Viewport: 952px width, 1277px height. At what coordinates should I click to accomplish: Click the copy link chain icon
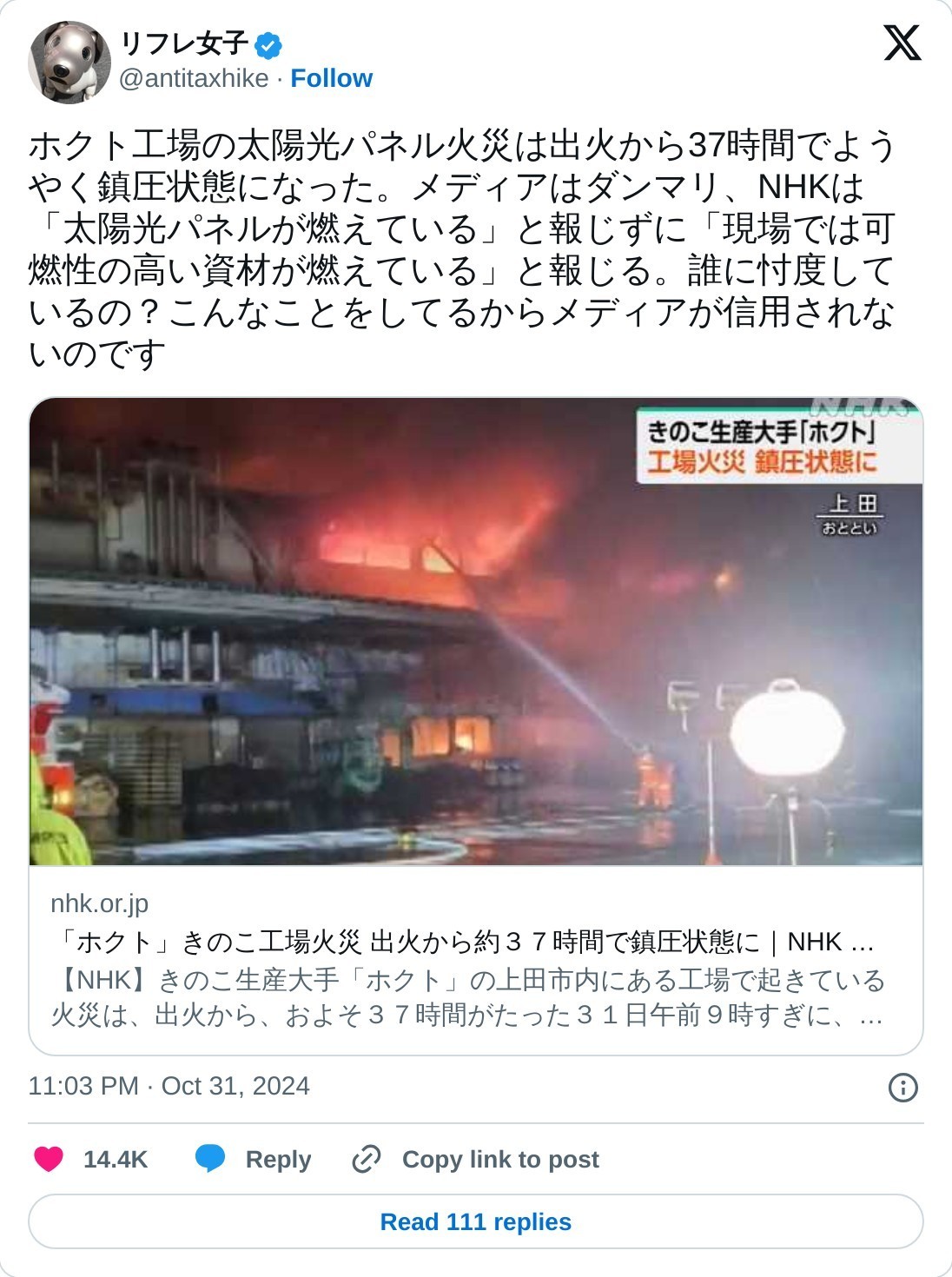(x=366, y=1159)
